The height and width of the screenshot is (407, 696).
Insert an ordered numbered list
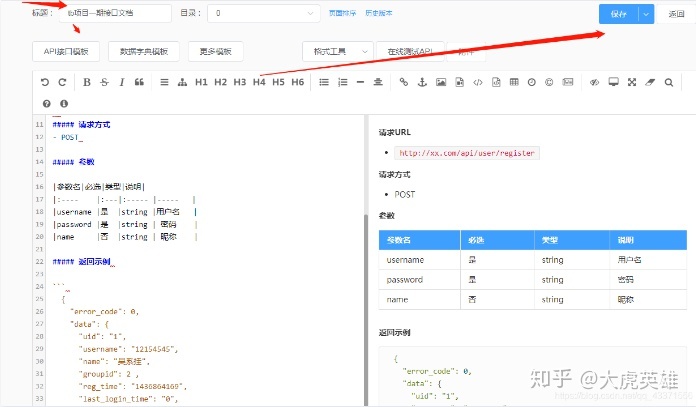point(342,82)
